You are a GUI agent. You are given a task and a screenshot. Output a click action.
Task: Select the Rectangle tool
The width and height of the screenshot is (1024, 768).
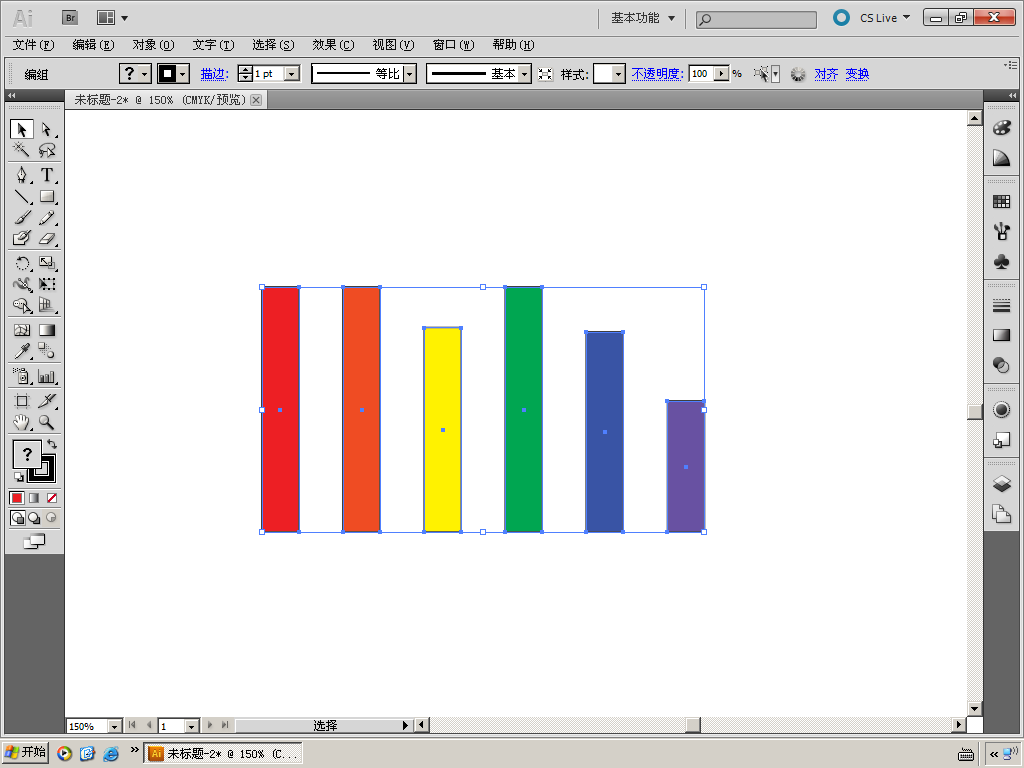46,196
